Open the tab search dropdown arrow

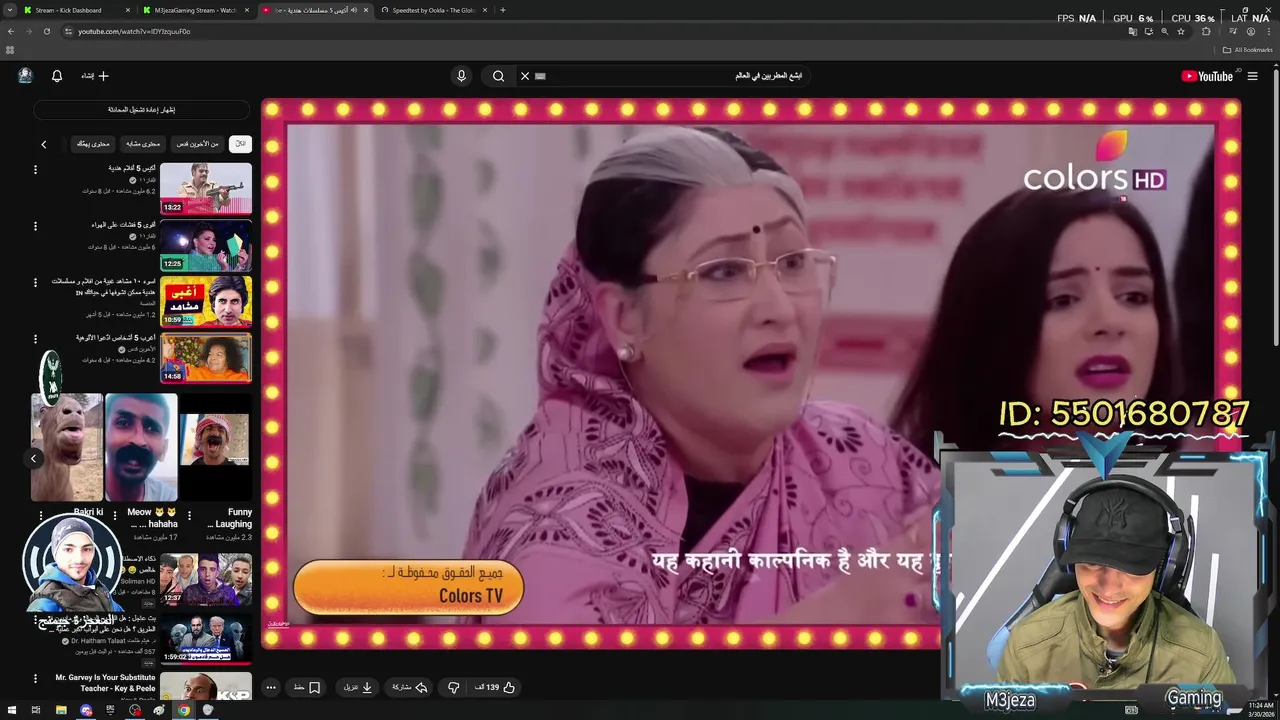pos(10,10)
